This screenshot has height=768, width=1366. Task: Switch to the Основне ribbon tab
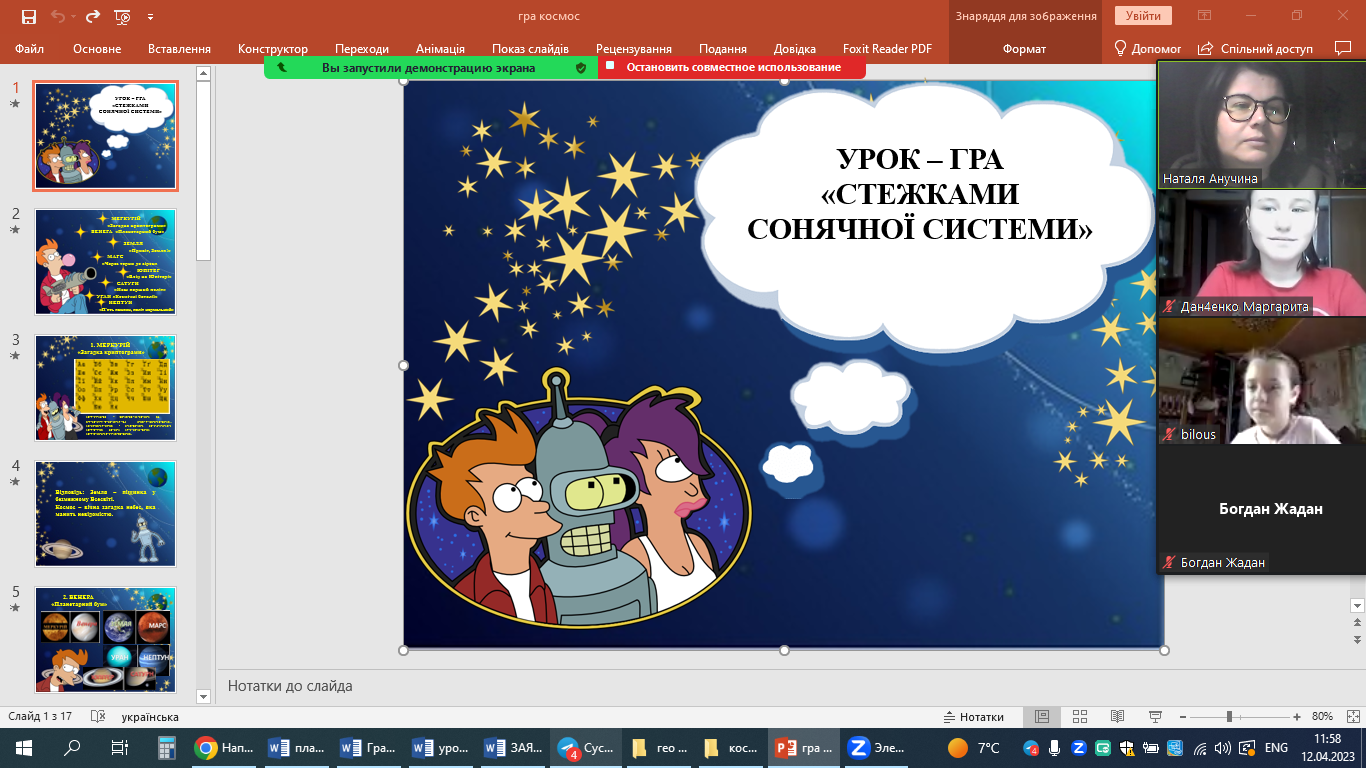[x=97, y=48]
